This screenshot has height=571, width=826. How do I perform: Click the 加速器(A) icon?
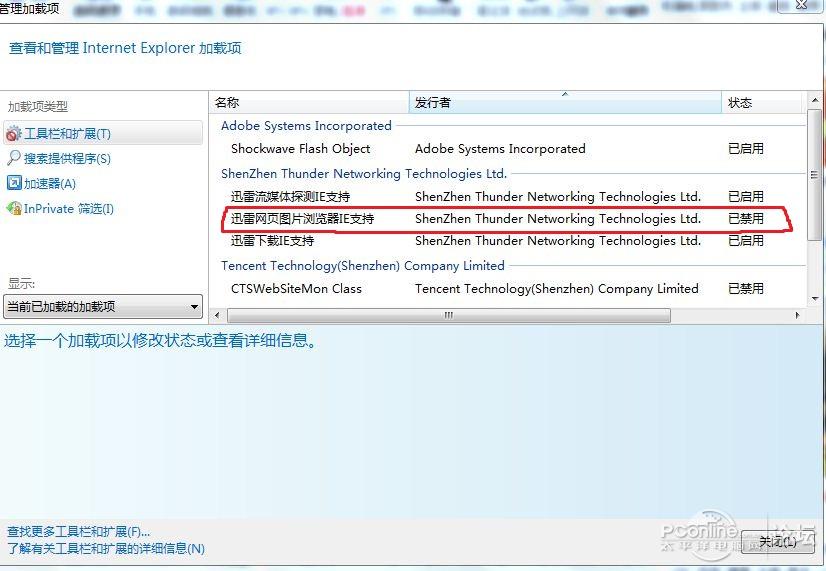(x=14, y=183)
